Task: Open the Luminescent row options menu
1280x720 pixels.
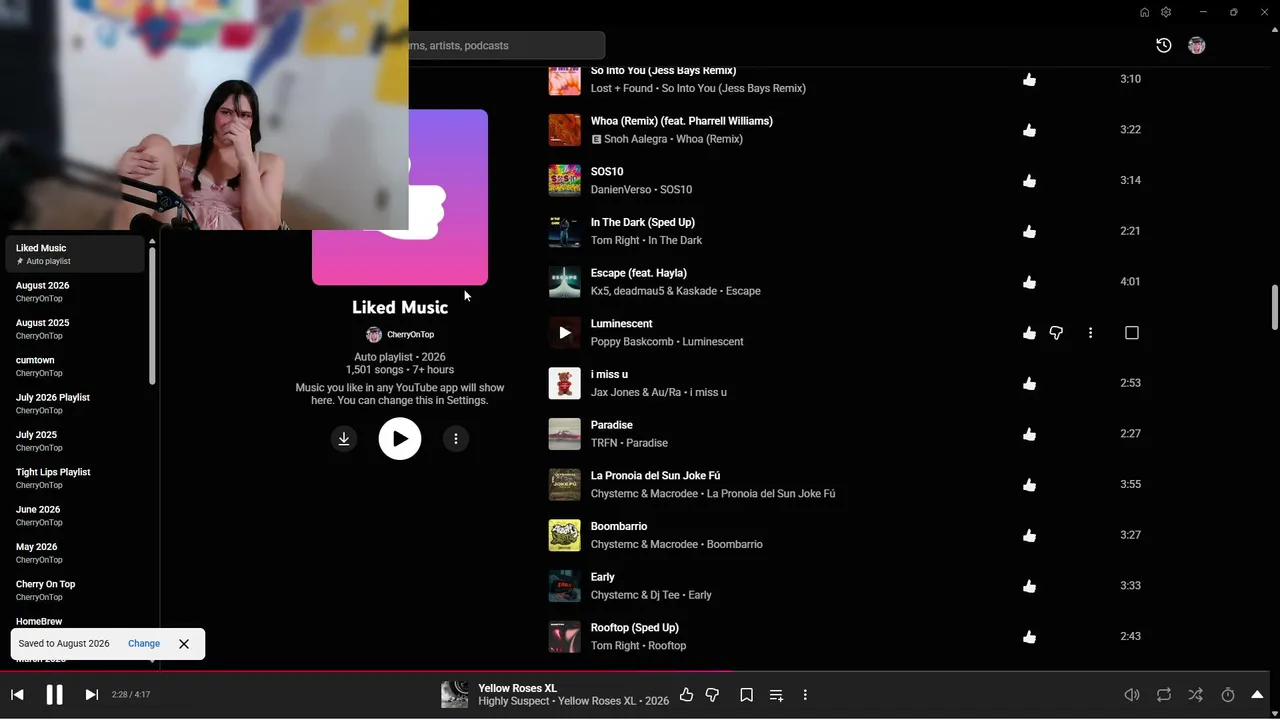Action: (1090, 333)
